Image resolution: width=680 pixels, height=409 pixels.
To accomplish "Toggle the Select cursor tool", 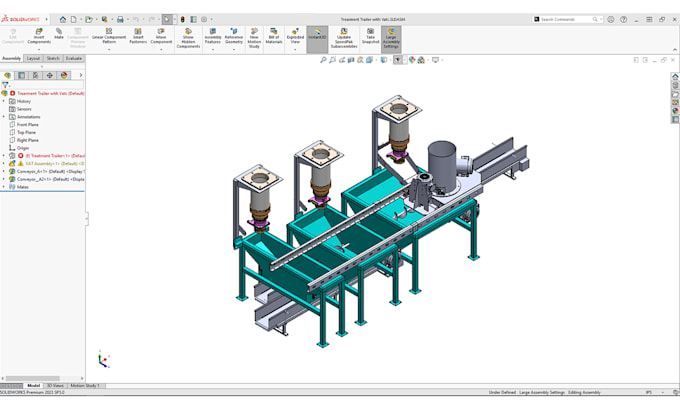I will 167,19.
